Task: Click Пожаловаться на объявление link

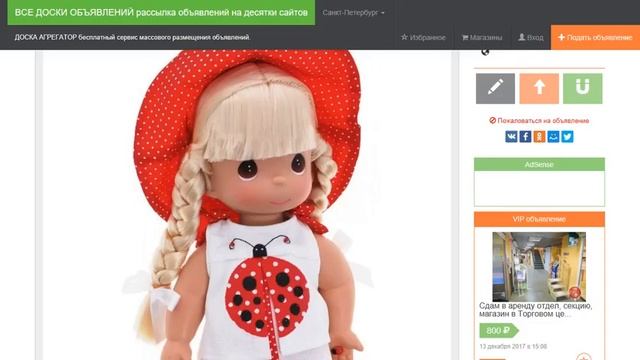Action: point(539,121)
